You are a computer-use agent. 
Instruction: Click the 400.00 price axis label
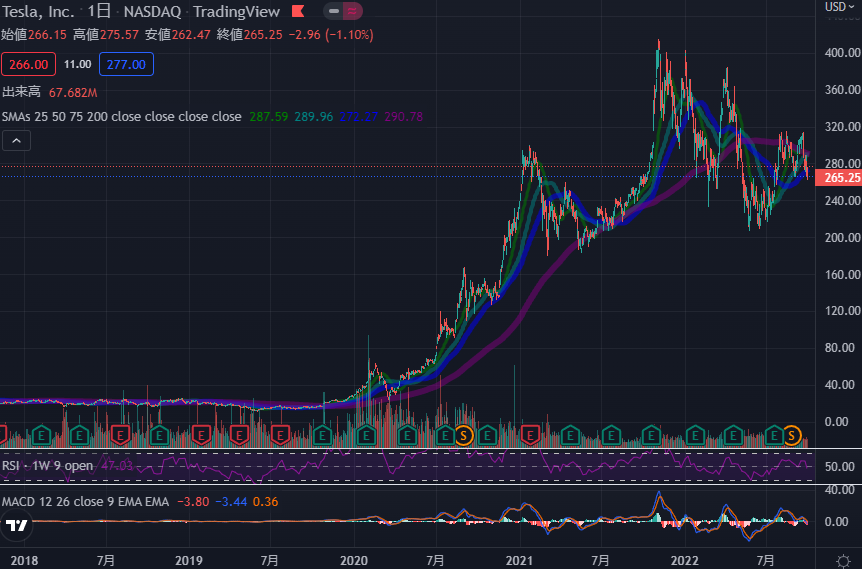tap(842, 53)
